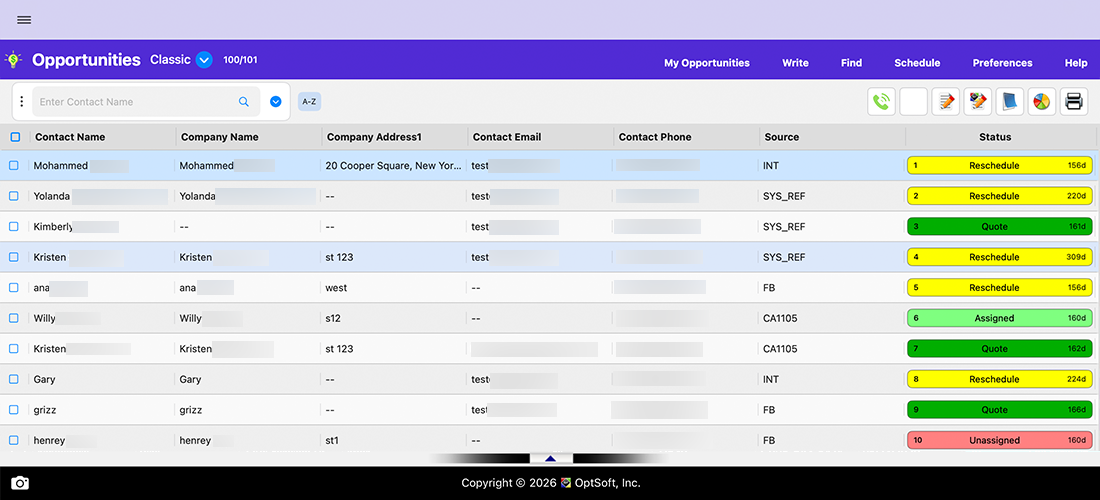The width and height of the screenshot is (1100, 500).
Task: Open the pie chart report icon
Action: [x=1042, y=102]
